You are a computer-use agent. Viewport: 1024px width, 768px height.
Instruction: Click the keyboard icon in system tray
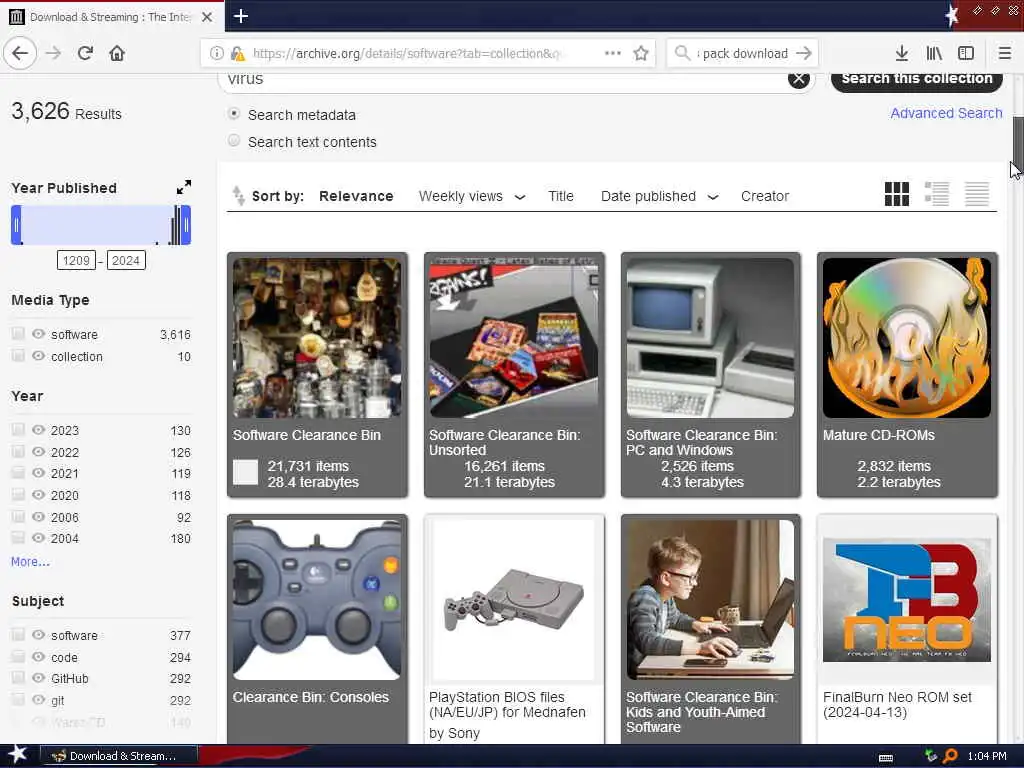coord(886,757)
